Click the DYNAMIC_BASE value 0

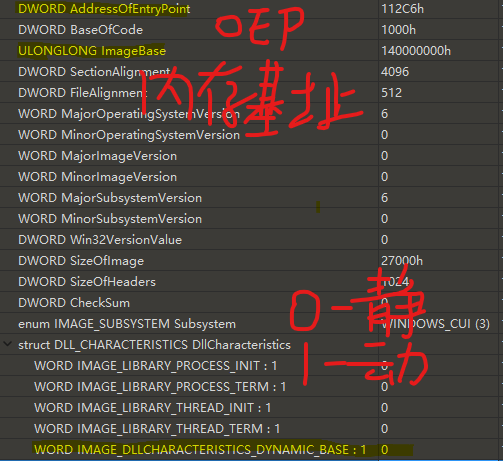[x=385, y=450]
